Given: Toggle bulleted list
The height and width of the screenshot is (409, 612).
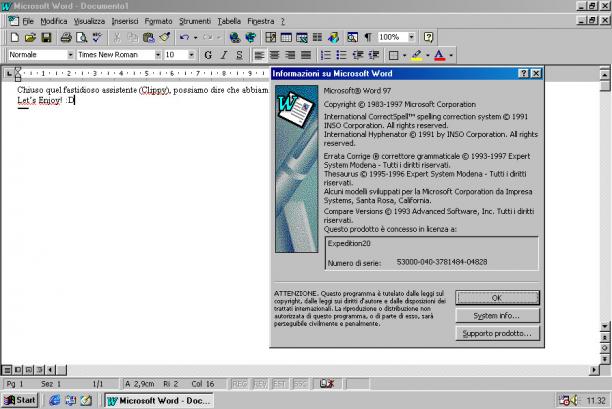Looking at the screenshot, I should tap(342, 55).
